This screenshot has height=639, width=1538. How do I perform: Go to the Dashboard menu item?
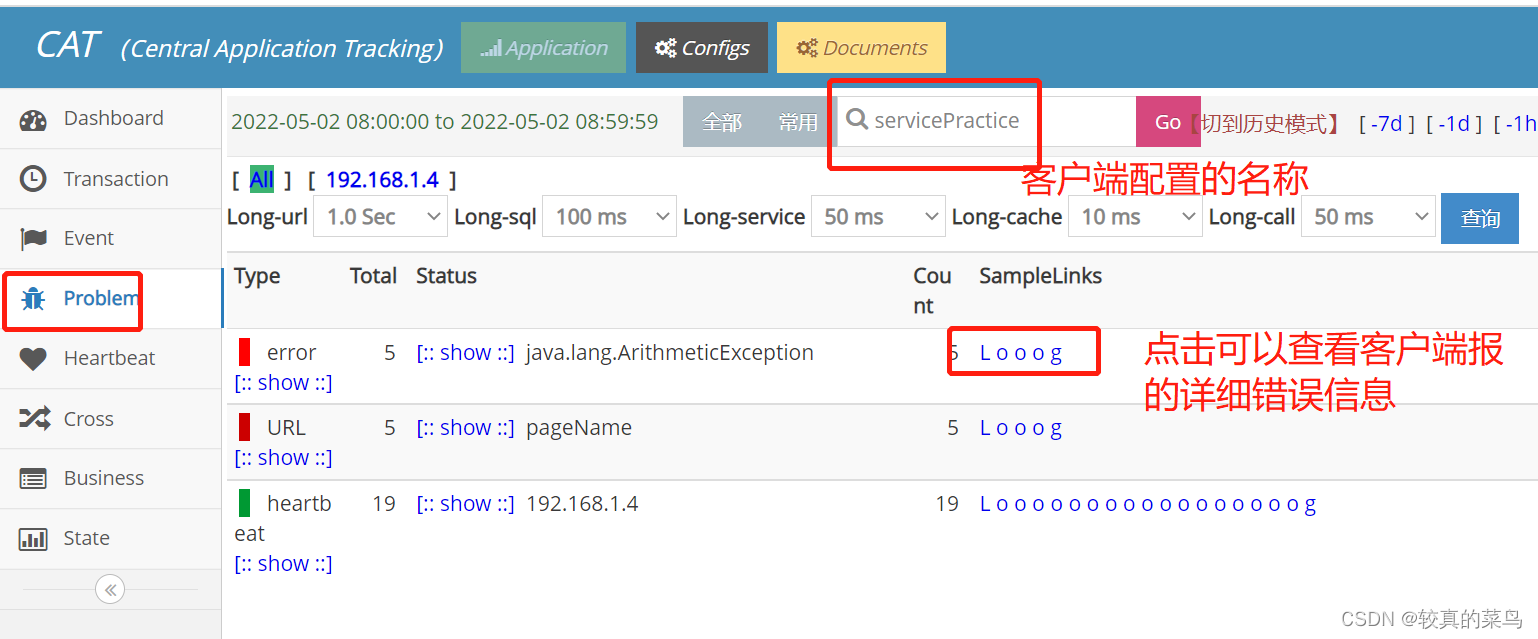(x=110, y=119)
